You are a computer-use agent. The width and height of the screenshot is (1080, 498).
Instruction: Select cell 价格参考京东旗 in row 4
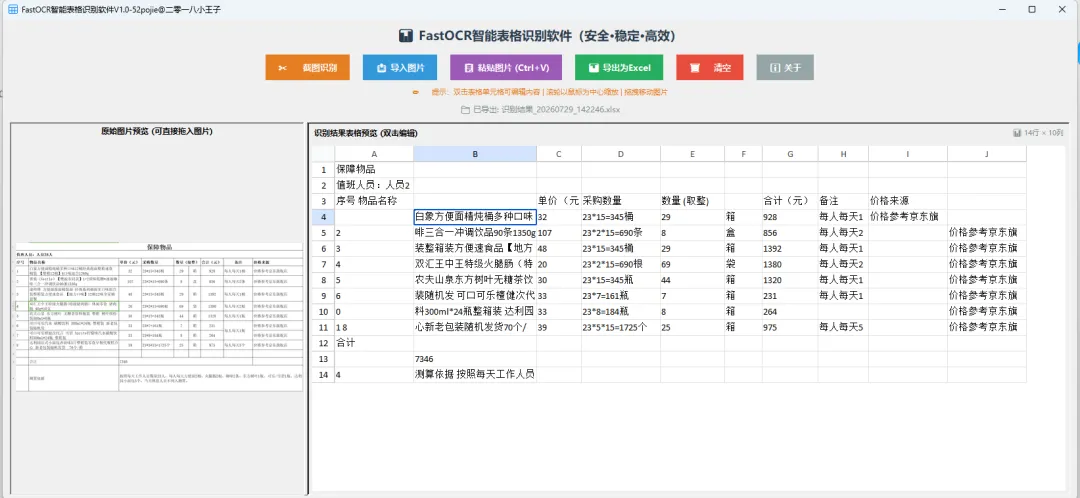[908, 217]
